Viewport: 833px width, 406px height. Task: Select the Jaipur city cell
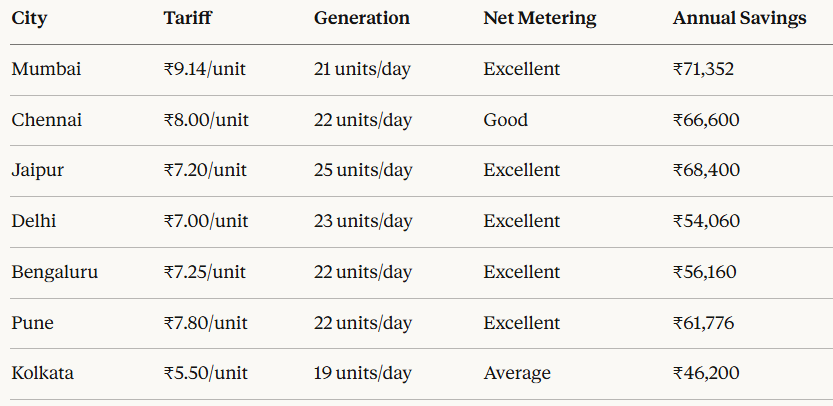[38, 171]
